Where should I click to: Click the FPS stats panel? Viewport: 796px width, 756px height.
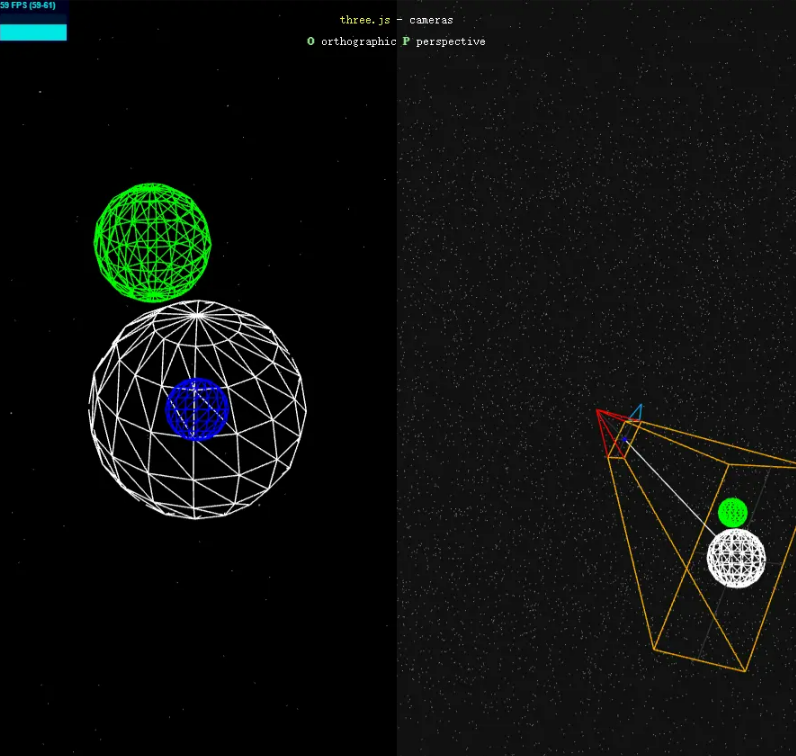coord(34,20)
